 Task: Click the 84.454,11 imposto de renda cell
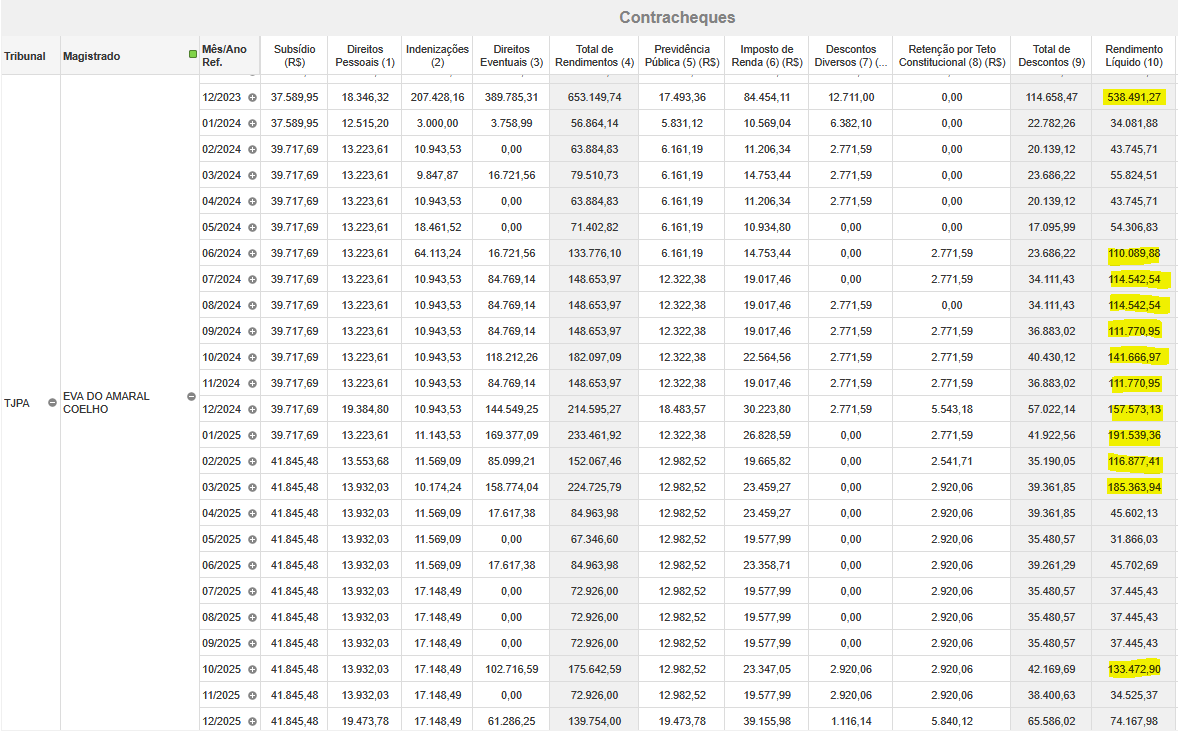[x=767, y=97]
